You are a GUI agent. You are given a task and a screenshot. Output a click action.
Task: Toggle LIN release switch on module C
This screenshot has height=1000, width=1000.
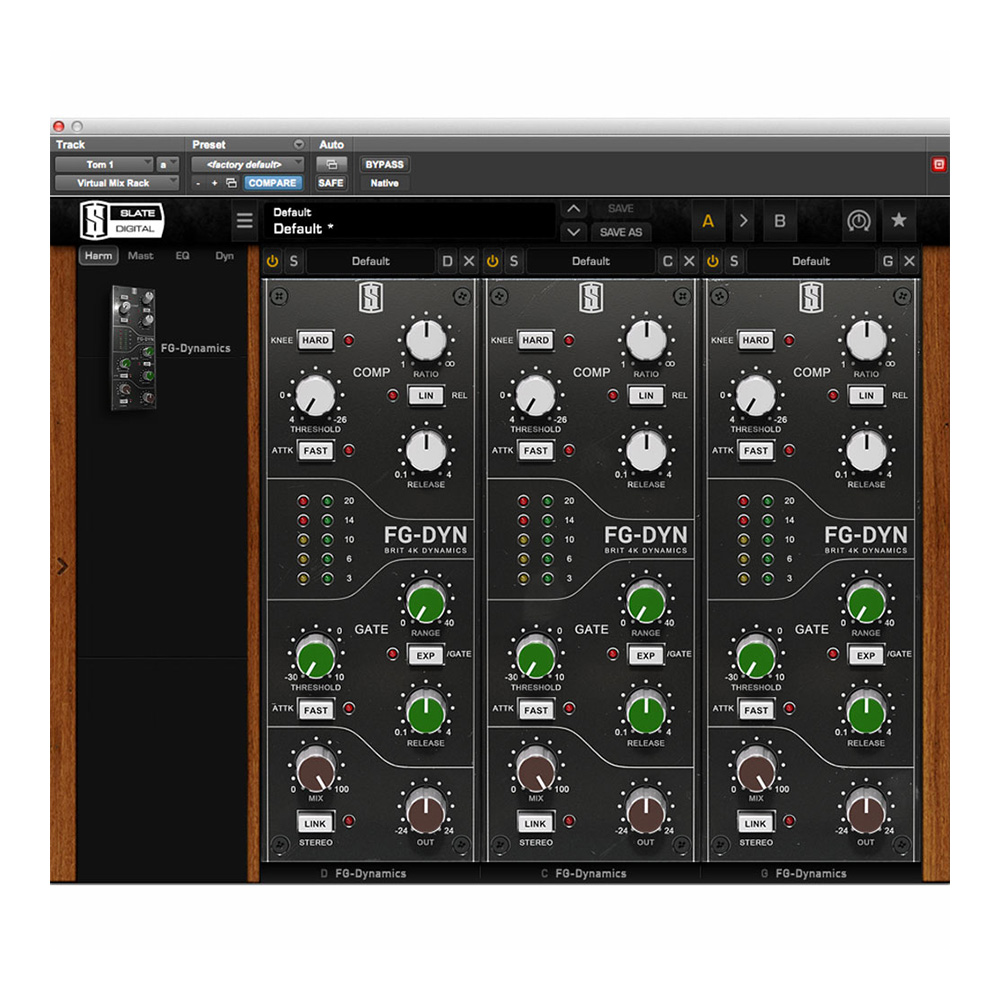click(646, 395)
